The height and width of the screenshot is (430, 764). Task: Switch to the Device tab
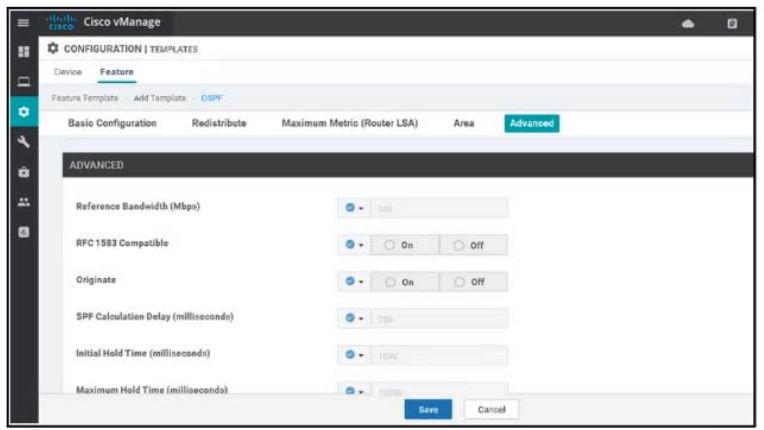pos(68,72)
